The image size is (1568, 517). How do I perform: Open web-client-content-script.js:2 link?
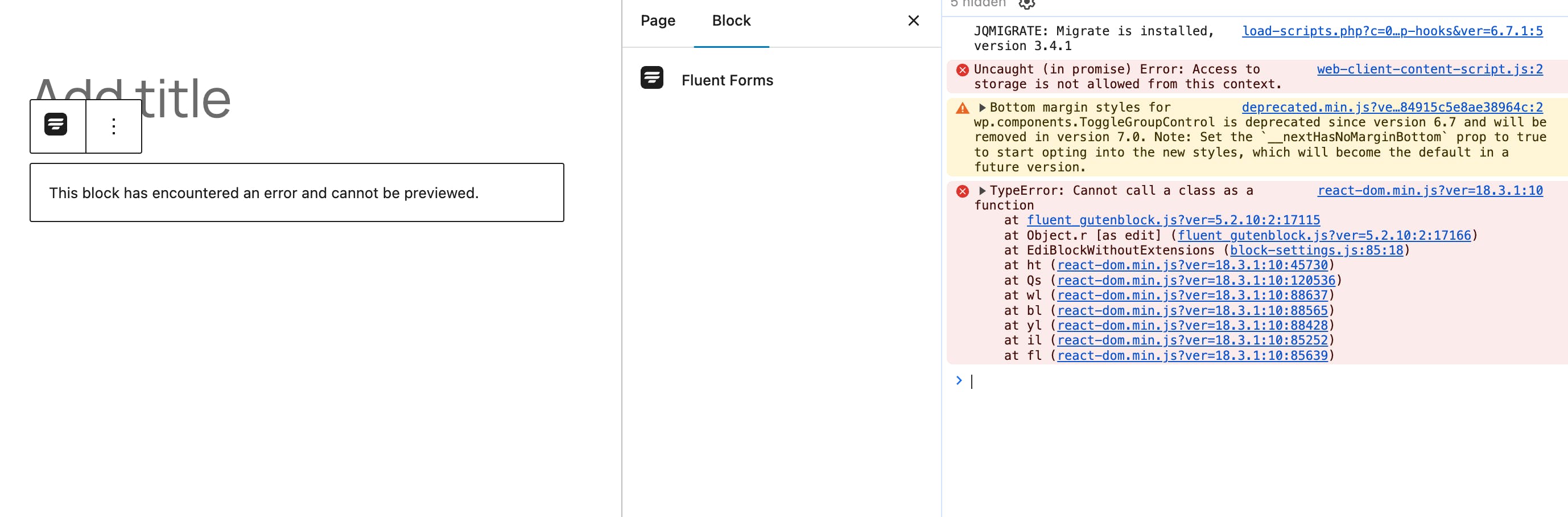[x=1429, y=69]
